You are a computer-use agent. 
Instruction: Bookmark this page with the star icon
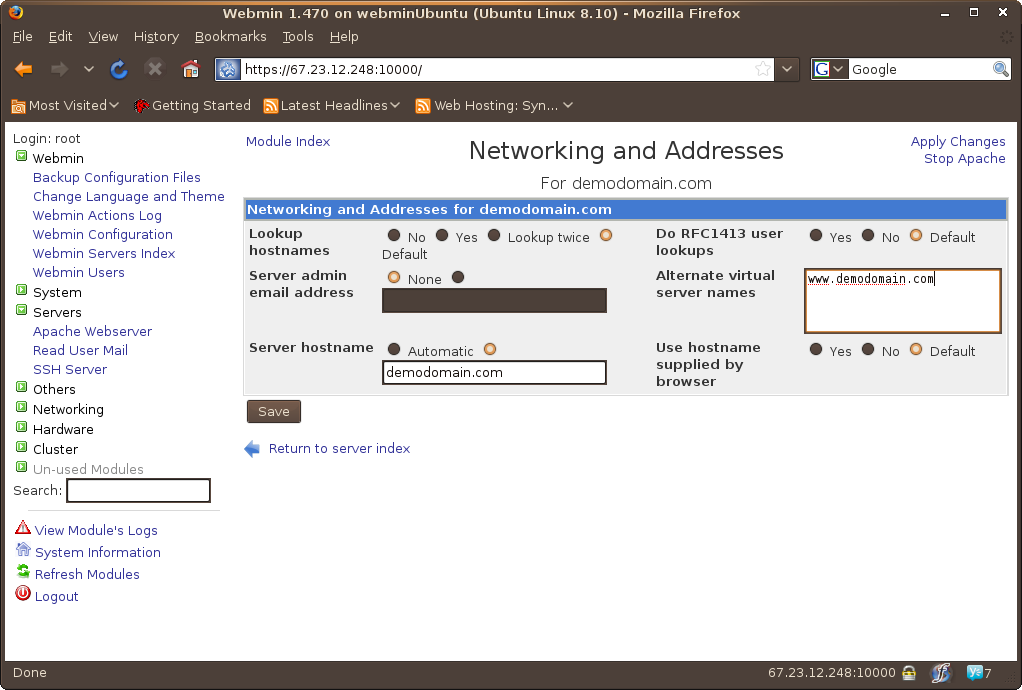coord(763,69)
